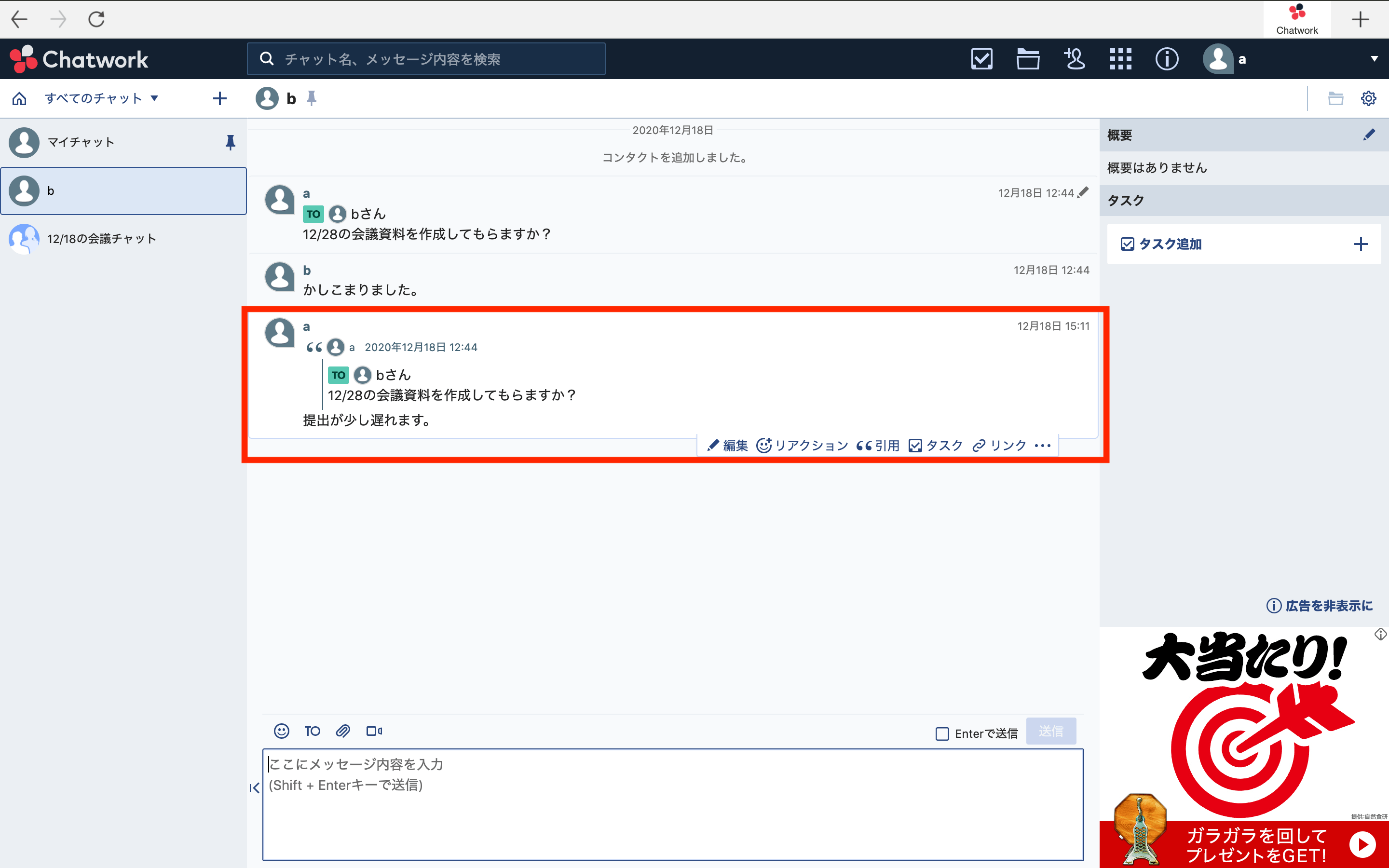Image resolution: width=1389 pixels, height=868 pixels.
Task: Click 引用 on the message toolbar
Action: (878, 446)
